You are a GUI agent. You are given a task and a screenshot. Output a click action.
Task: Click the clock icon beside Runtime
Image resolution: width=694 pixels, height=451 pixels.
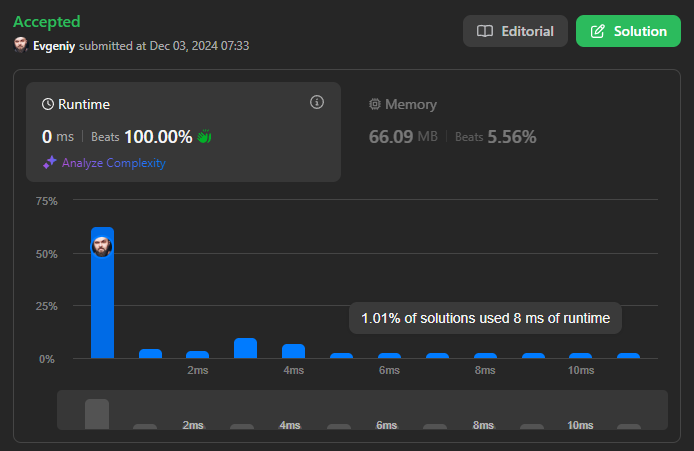point(48,104)
